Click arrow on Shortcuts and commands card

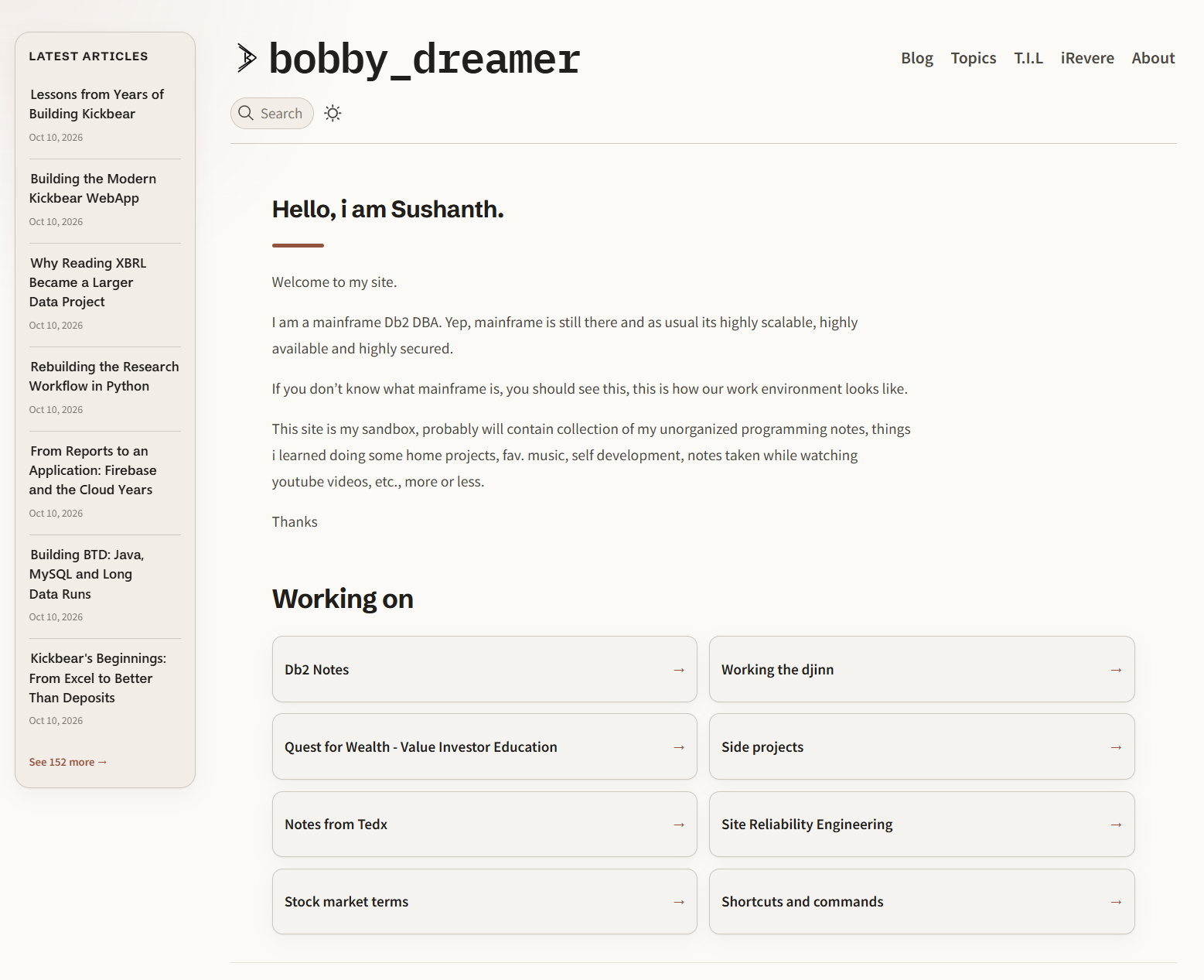[x=1116, y=902]
